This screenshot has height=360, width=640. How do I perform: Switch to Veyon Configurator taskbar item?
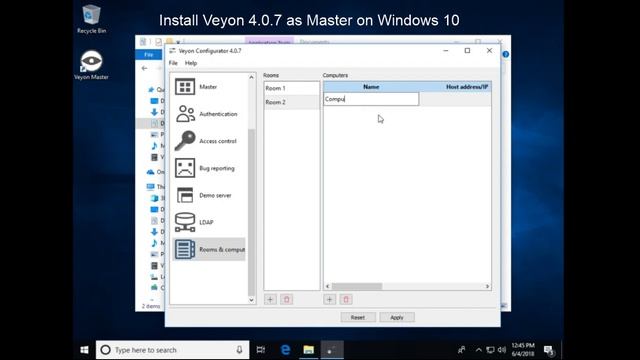click(332, 350)
